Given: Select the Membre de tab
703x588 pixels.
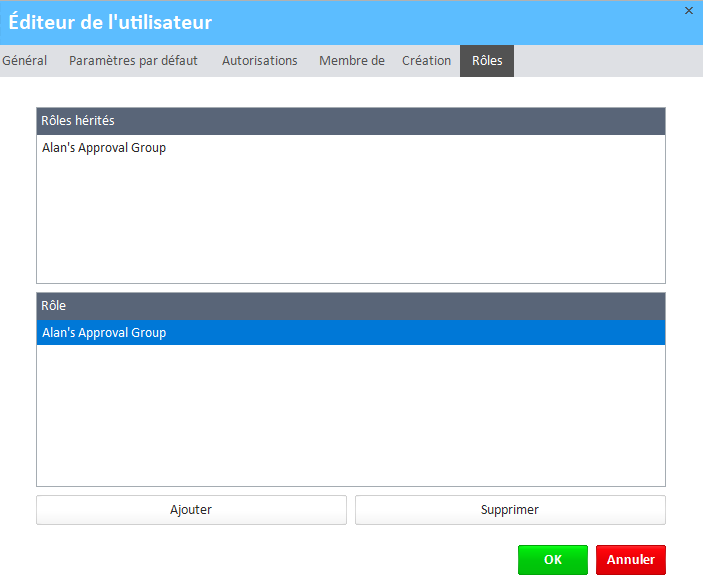Looking at the screenshot, I should (x=351, y=61).
